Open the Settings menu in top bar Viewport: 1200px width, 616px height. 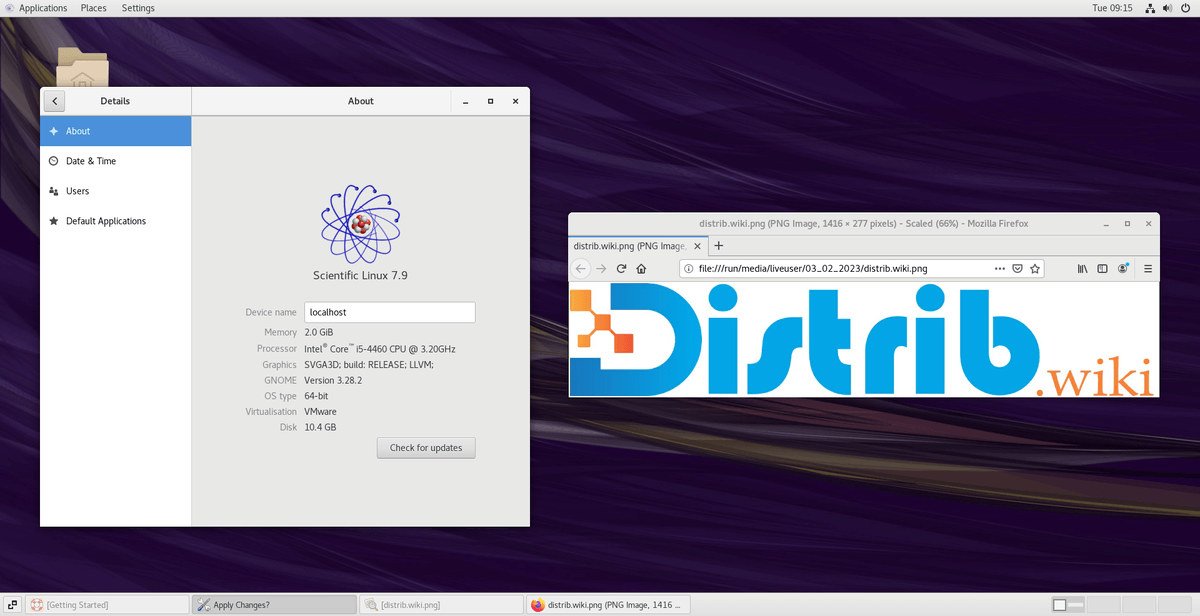pos(138,8)
